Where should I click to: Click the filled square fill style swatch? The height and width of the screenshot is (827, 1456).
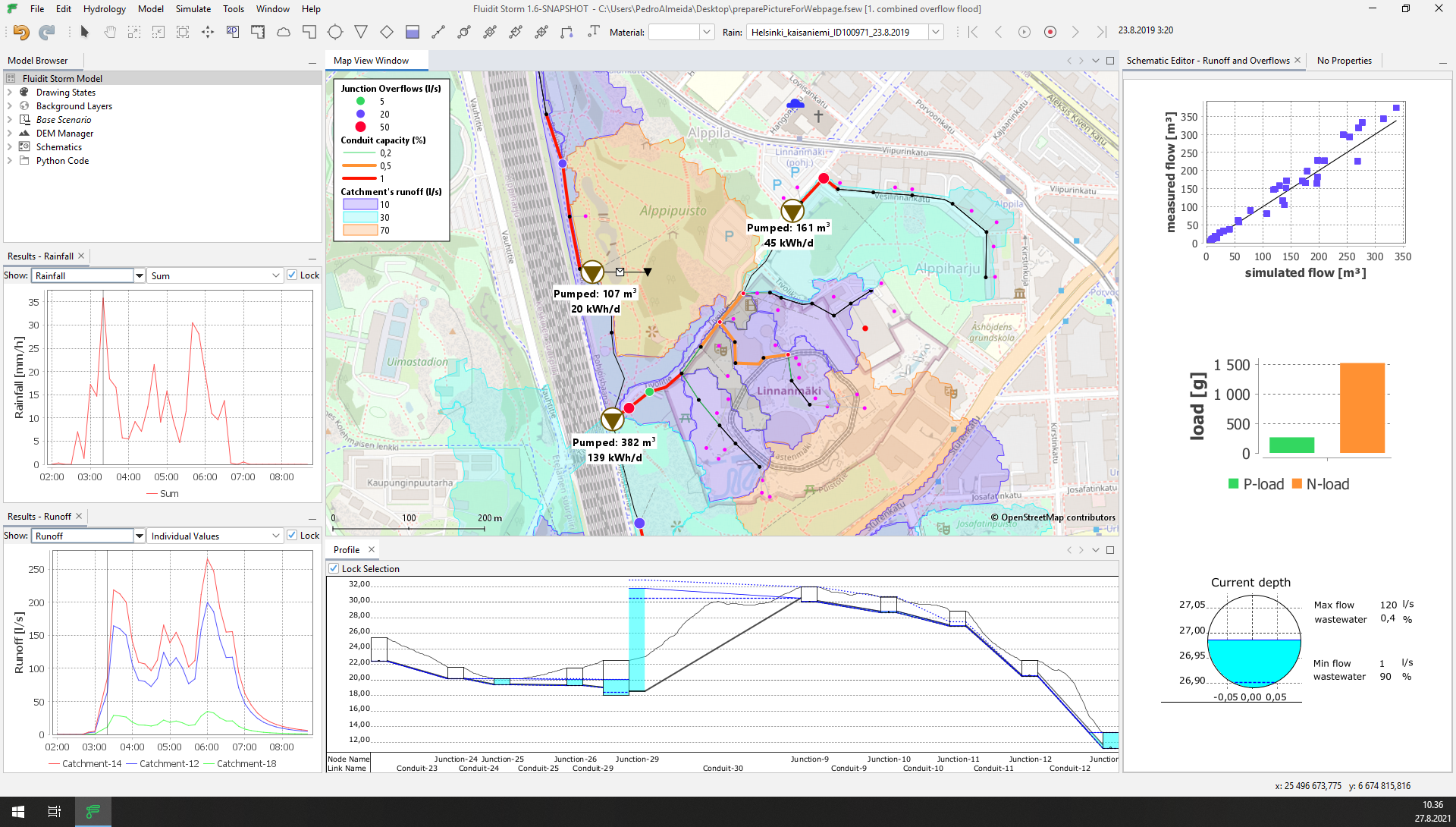pyautogui.click(x=412, y=32)
